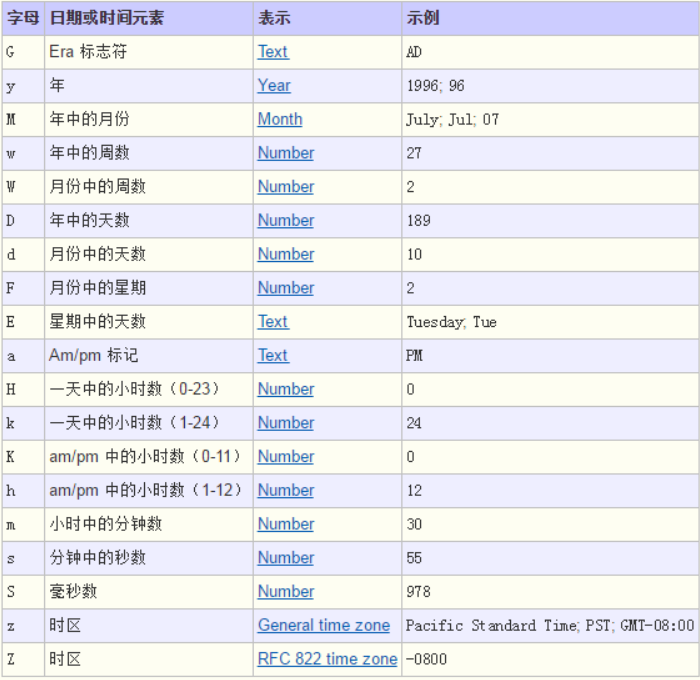Open the Text link for Am/pm 标记
Viewport: 700px width, 680px height.
coord(273,355)
